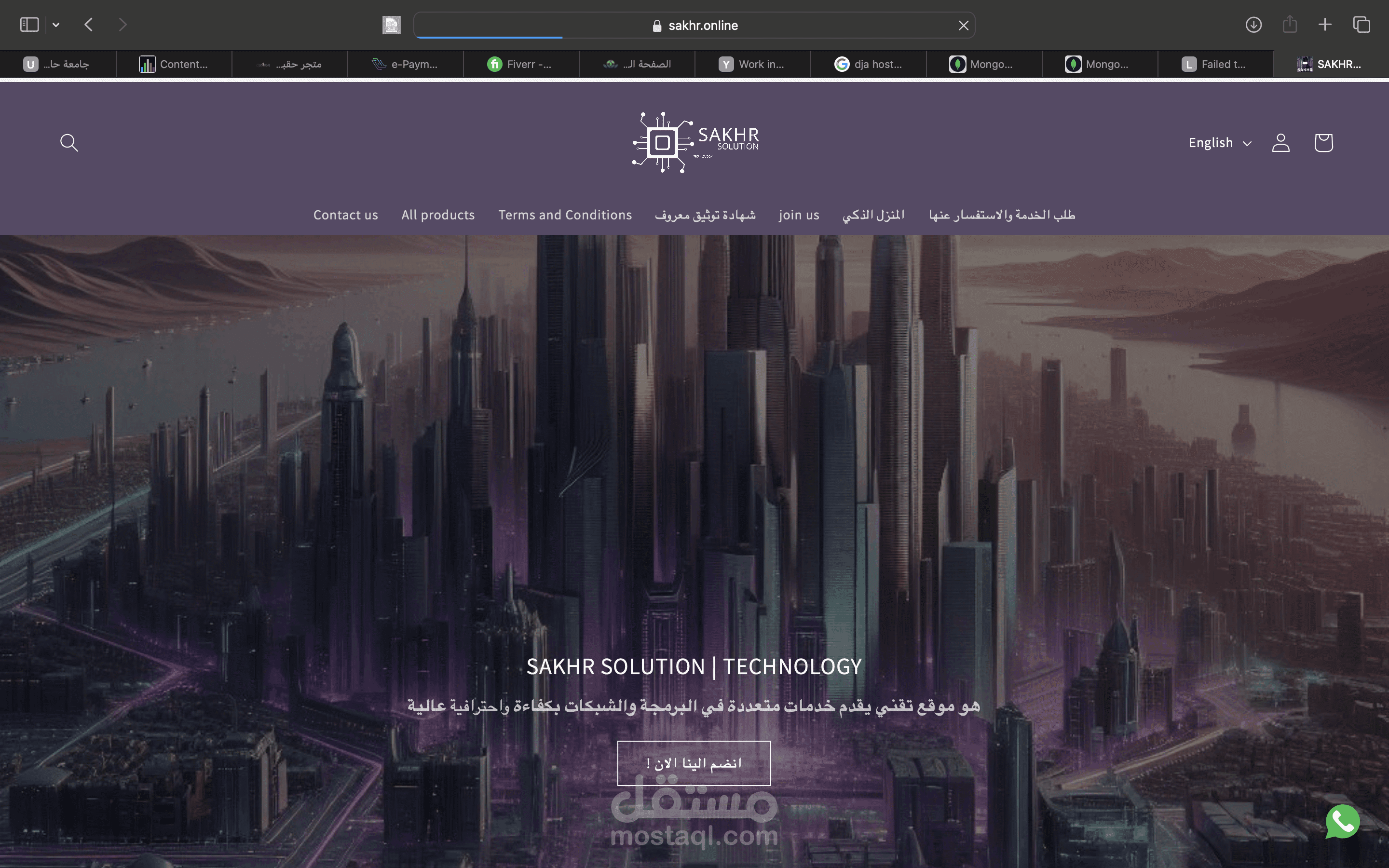Switch to the متجر حقيبـ tab

tap(289, 64)
